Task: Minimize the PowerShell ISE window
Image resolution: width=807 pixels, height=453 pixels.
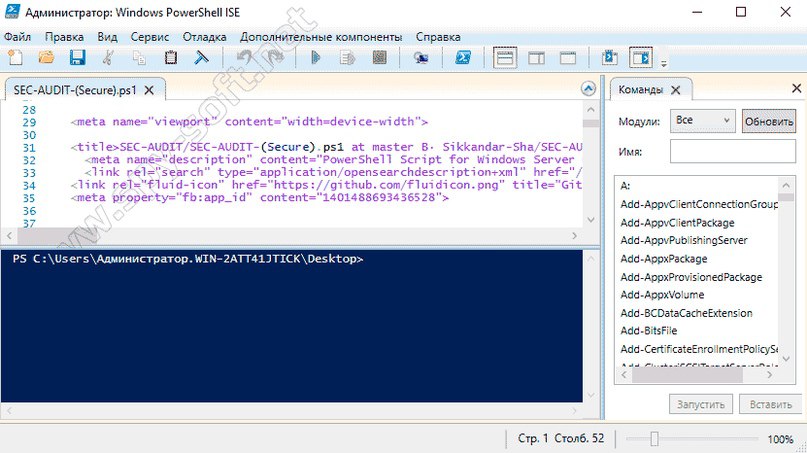Action: [x=697, y=12]
